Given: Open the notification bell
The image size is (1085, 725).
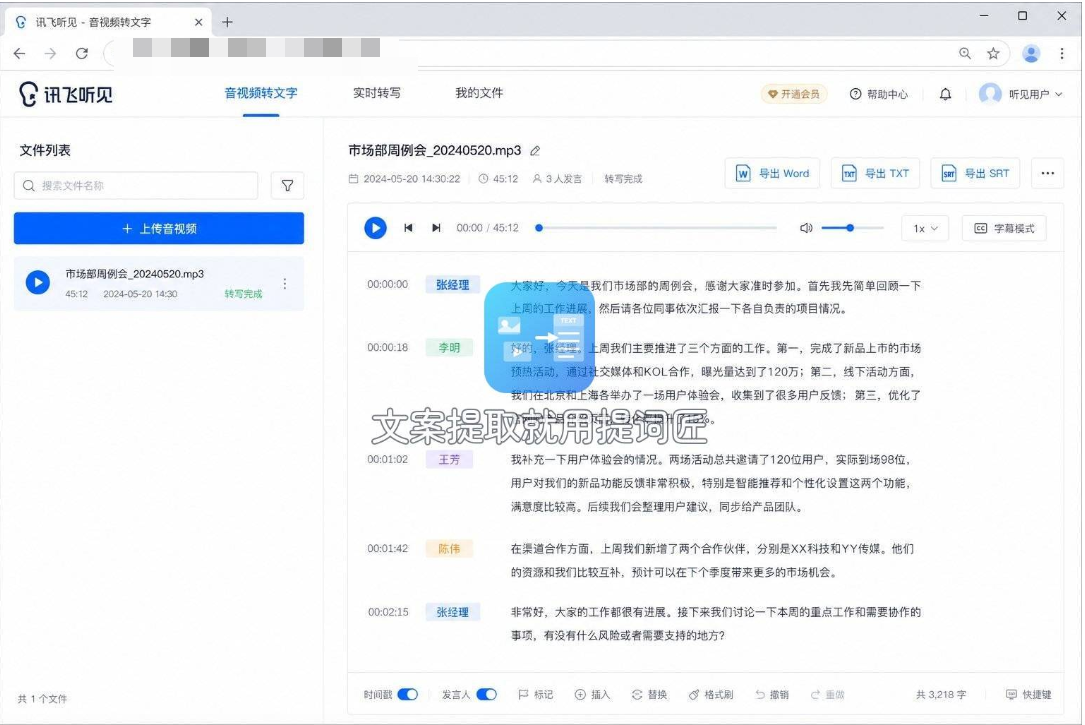Looking at the screenshot, I should click(945, 94).
